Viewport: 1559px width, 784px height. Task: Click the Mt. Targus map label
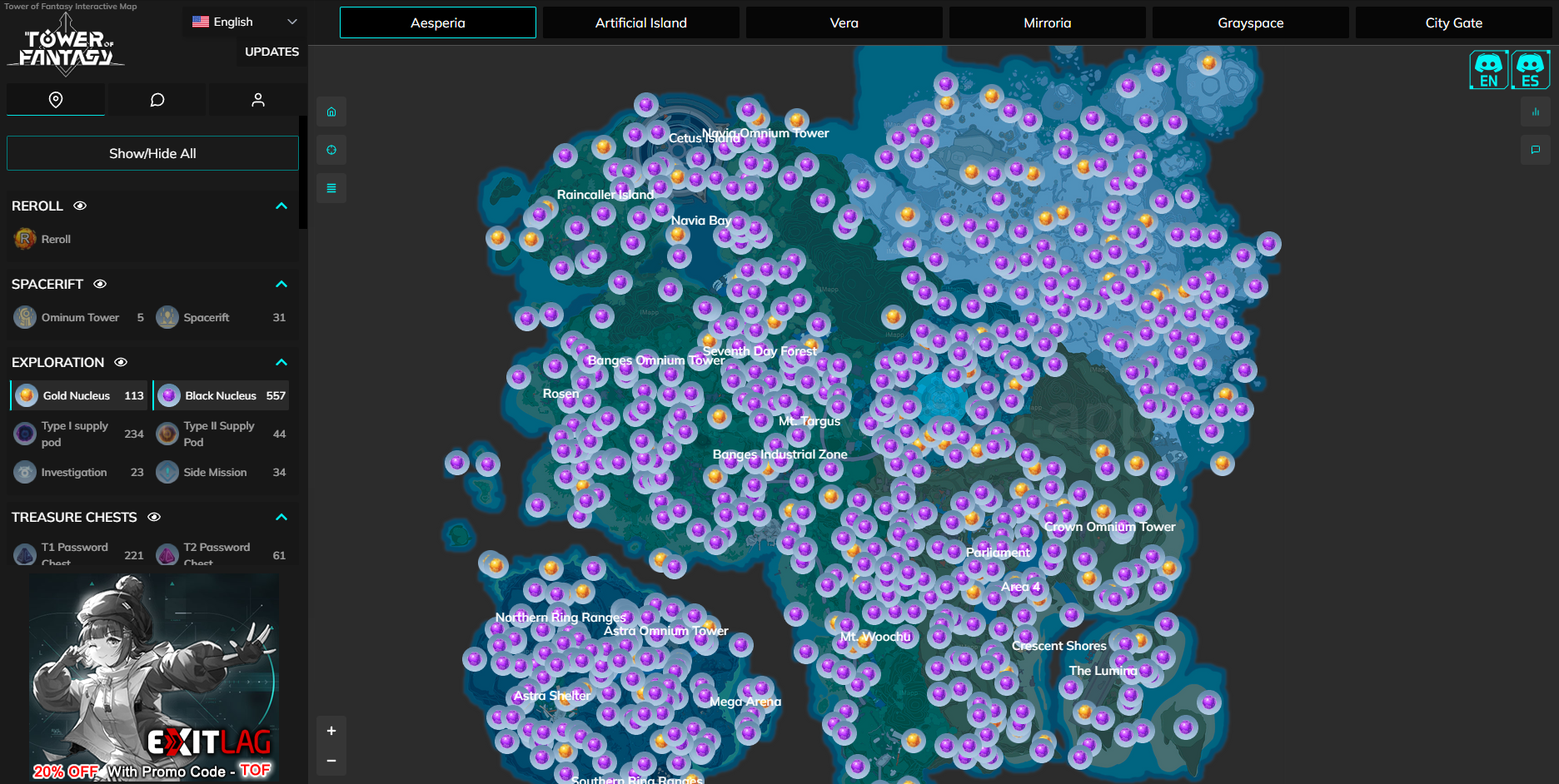click(809, 421)
